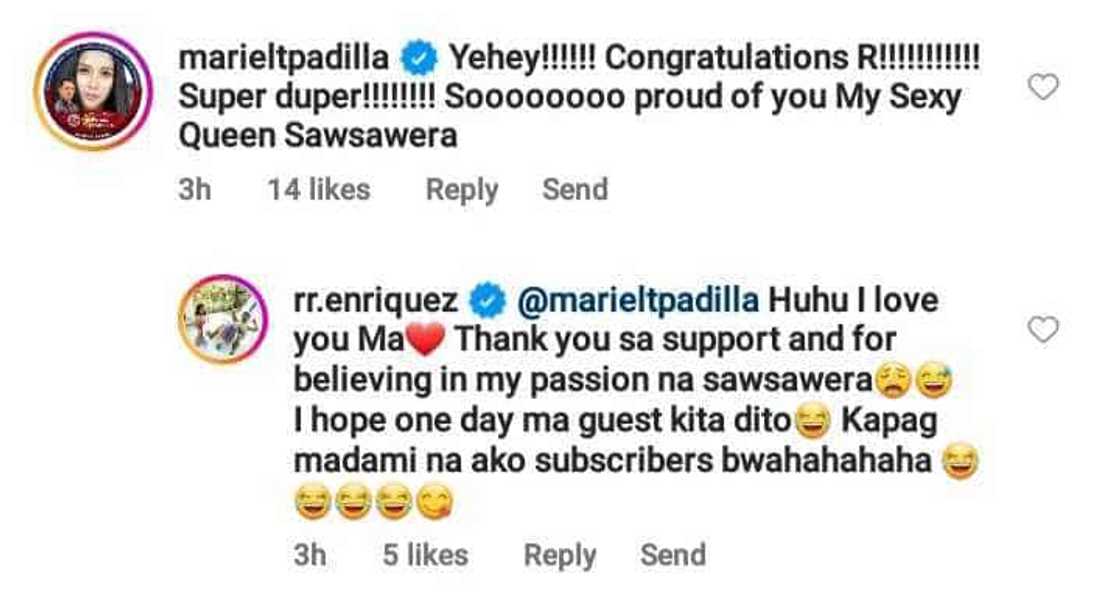Screen dimensions: 1120x610
Task: Reply to marieltpadilla's comment
Action: point(461,188)
